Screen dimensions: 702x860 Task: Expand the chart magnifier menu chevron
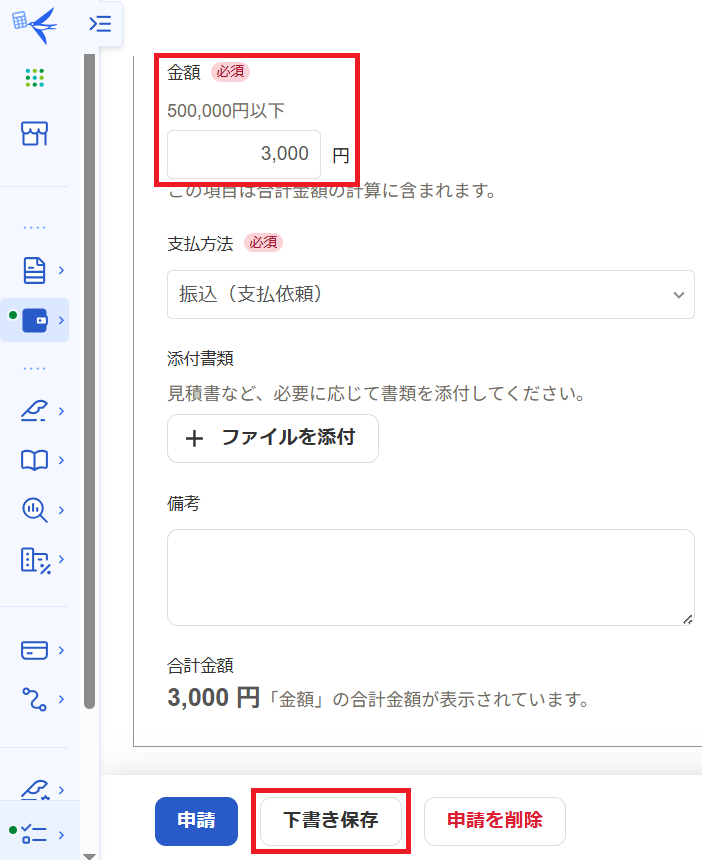[61, 510]
